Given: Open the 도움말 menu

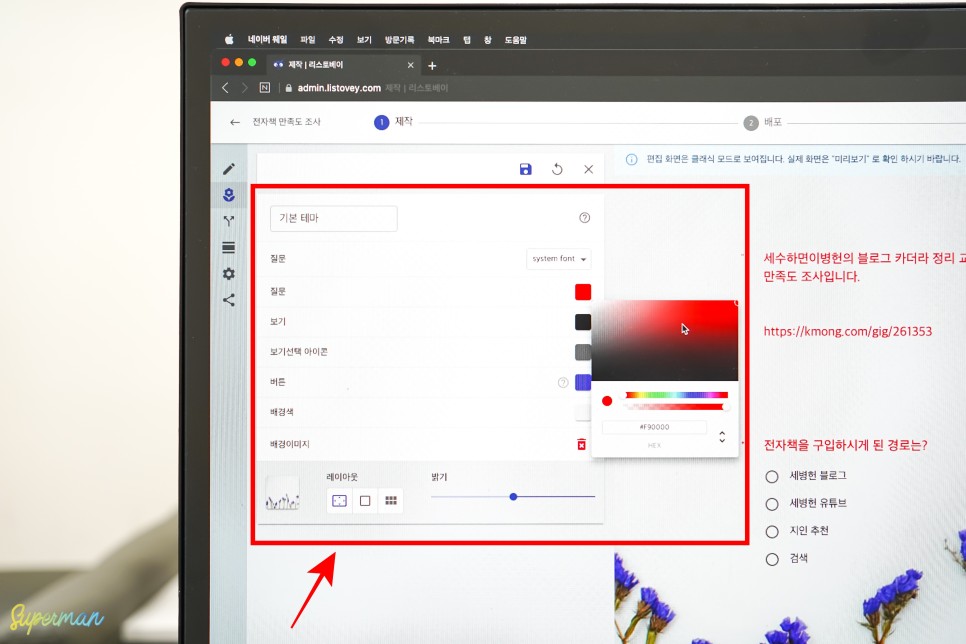Looking at the screenshot, I should (x=516, y=39).
